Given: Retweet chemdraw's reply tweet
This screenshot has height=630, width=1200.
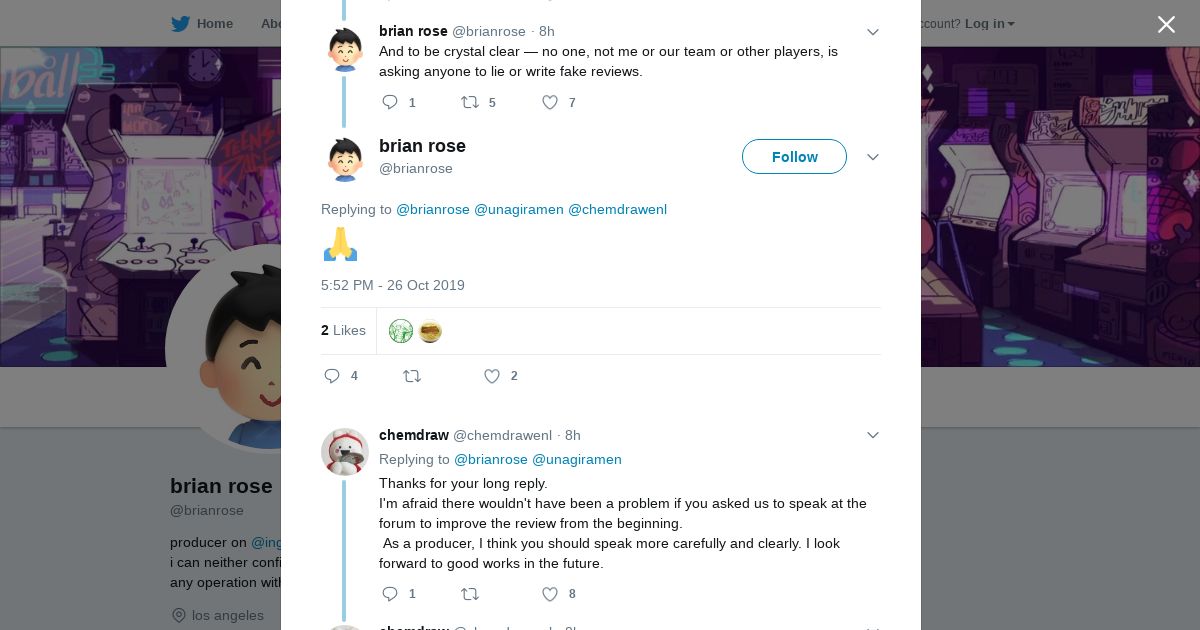Looking at the screenshot, I should click(470, 594).
